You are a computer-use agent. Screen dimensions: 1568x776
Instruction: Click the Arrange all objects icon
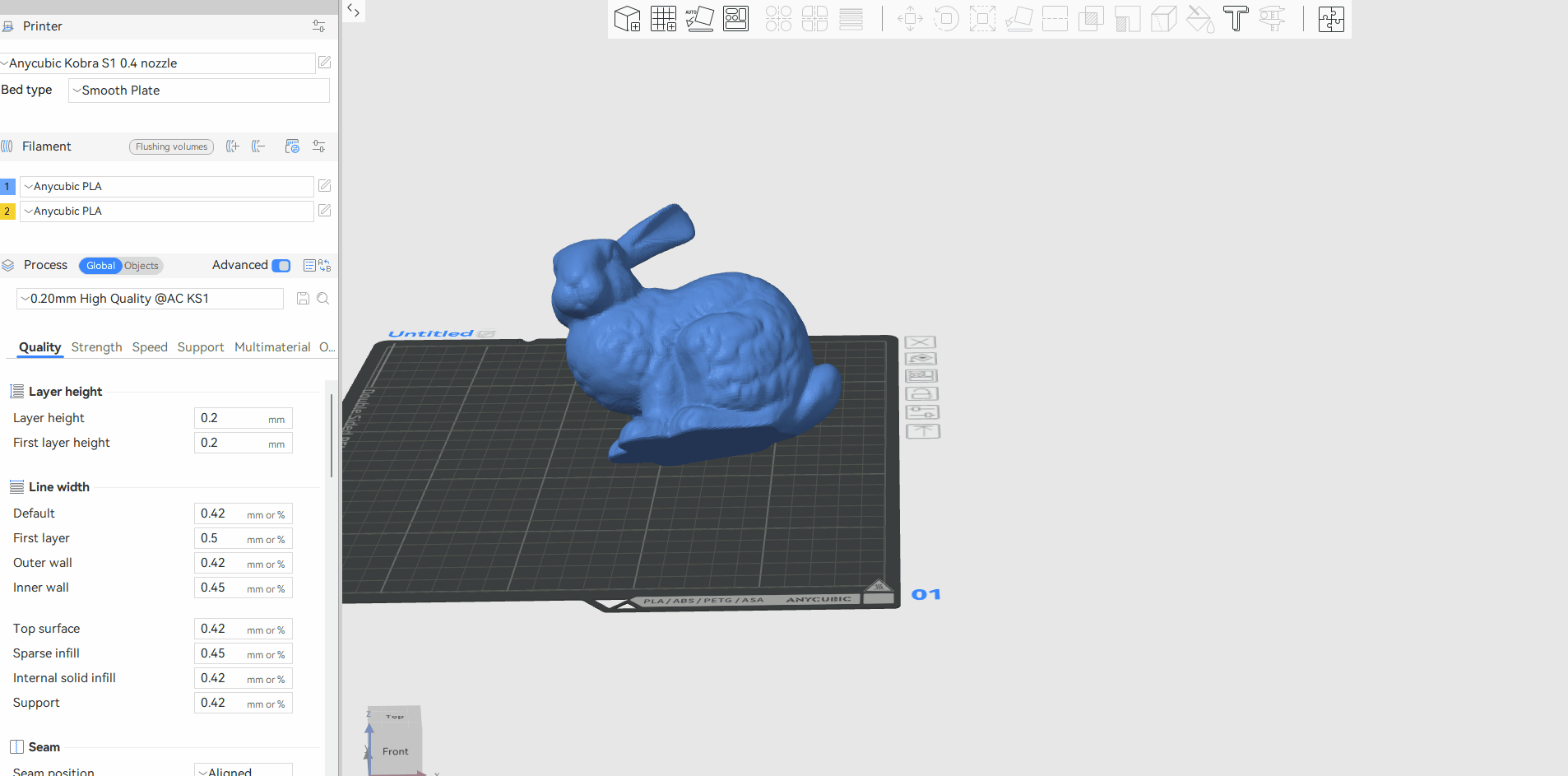tap(735, 18)
